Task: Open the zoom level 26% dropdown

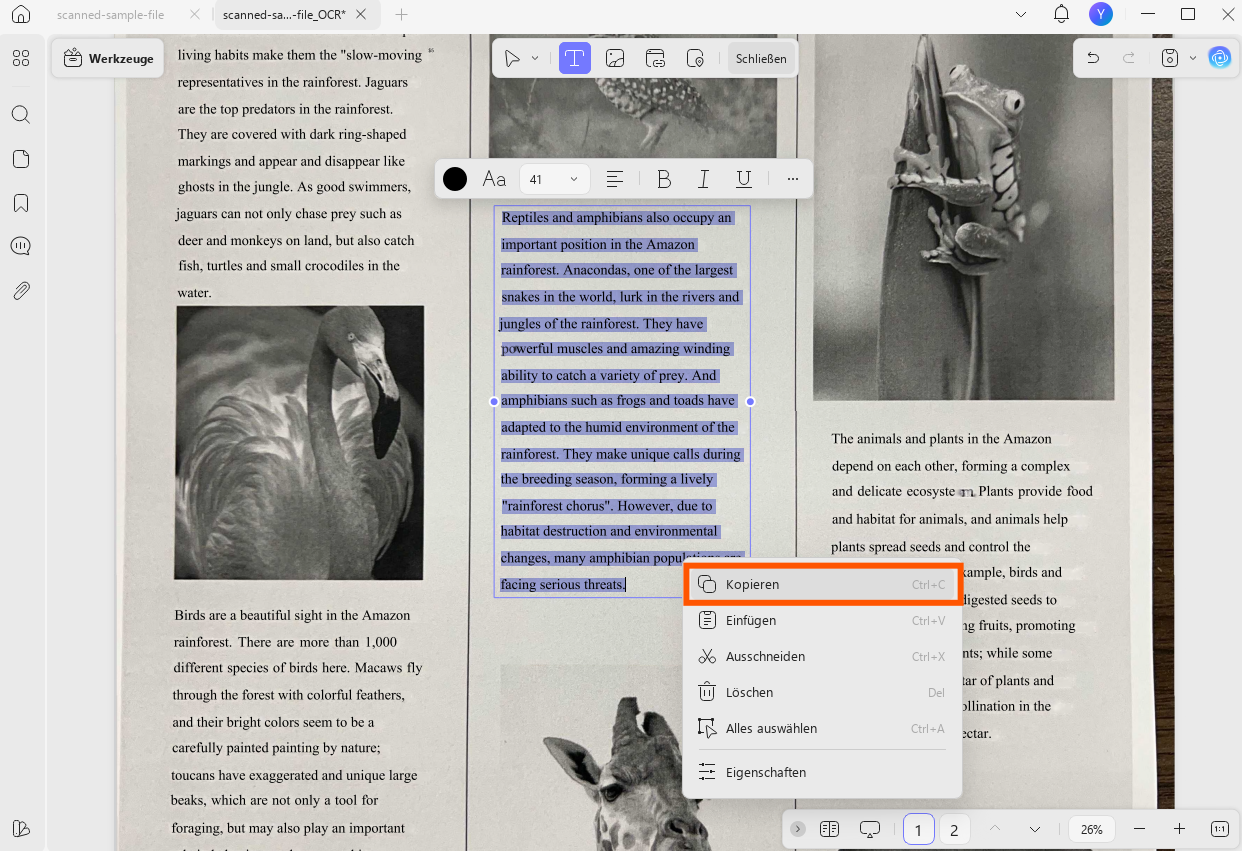Action: [1093, 829]
